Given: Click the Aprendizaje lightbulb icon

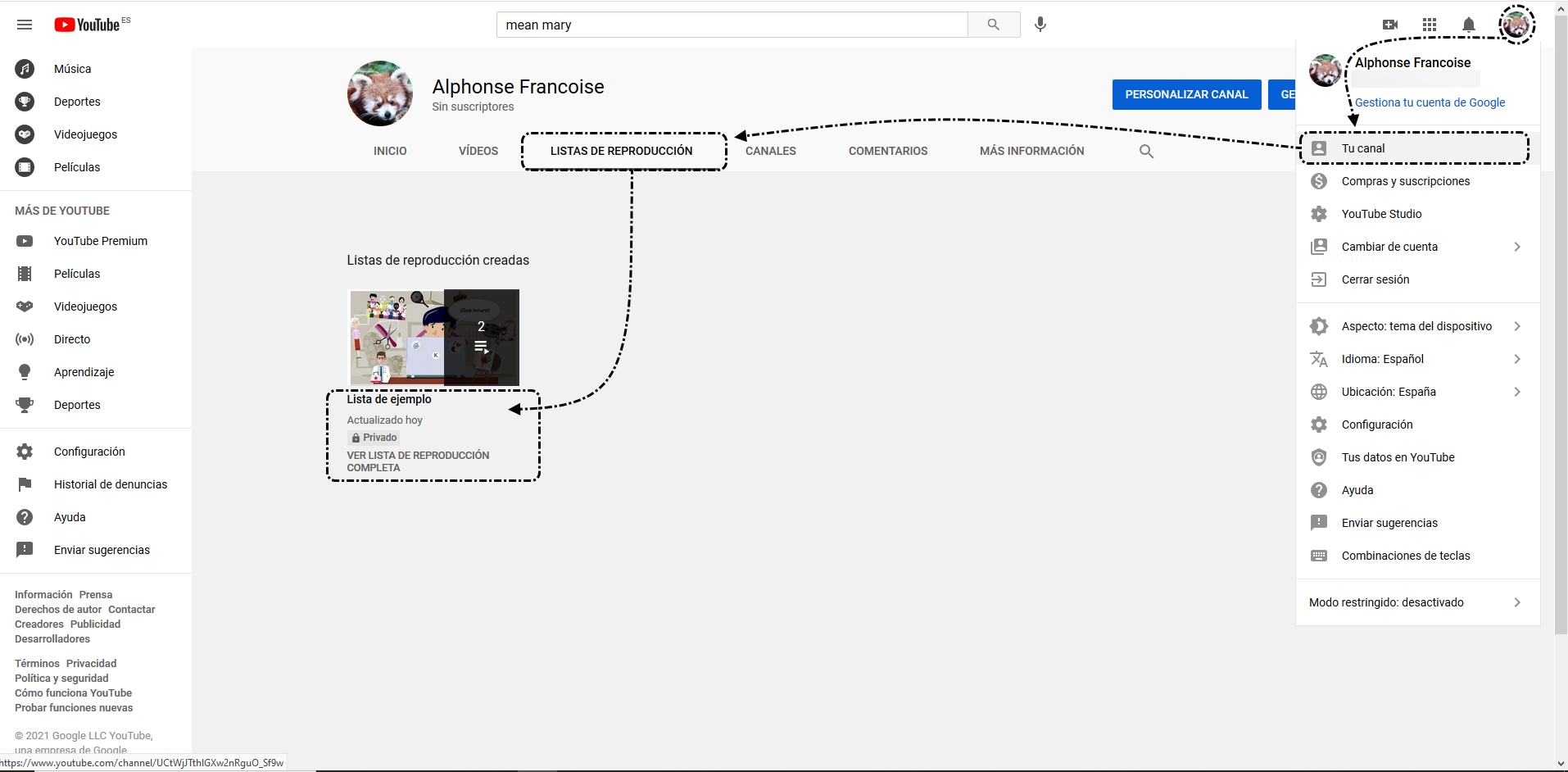Looking at the screenshot, I should (x=25, y=372).
